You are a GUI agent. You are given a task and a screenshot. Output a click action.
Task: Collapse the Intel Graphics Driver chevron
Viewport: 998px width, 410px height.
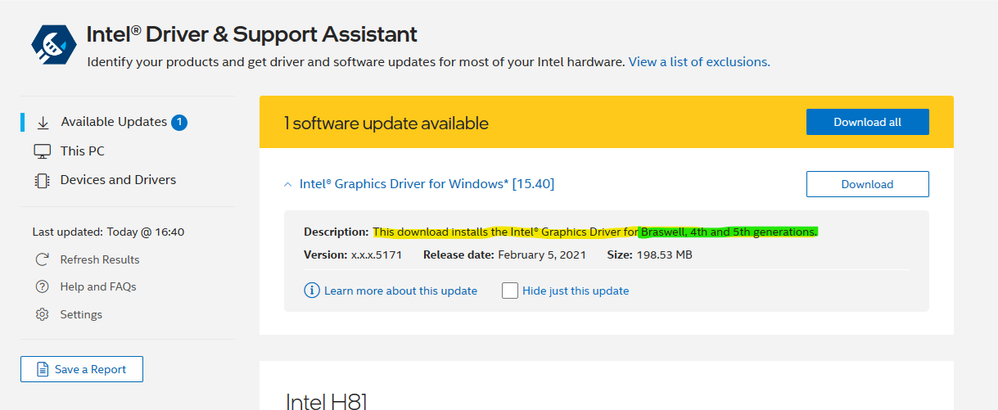click(x=287, y=185)
